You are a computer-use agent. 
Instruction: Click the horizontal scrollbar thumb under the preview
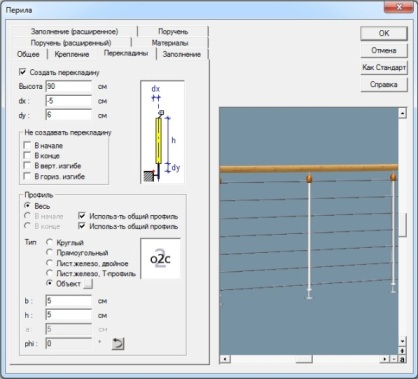point(304,359)
